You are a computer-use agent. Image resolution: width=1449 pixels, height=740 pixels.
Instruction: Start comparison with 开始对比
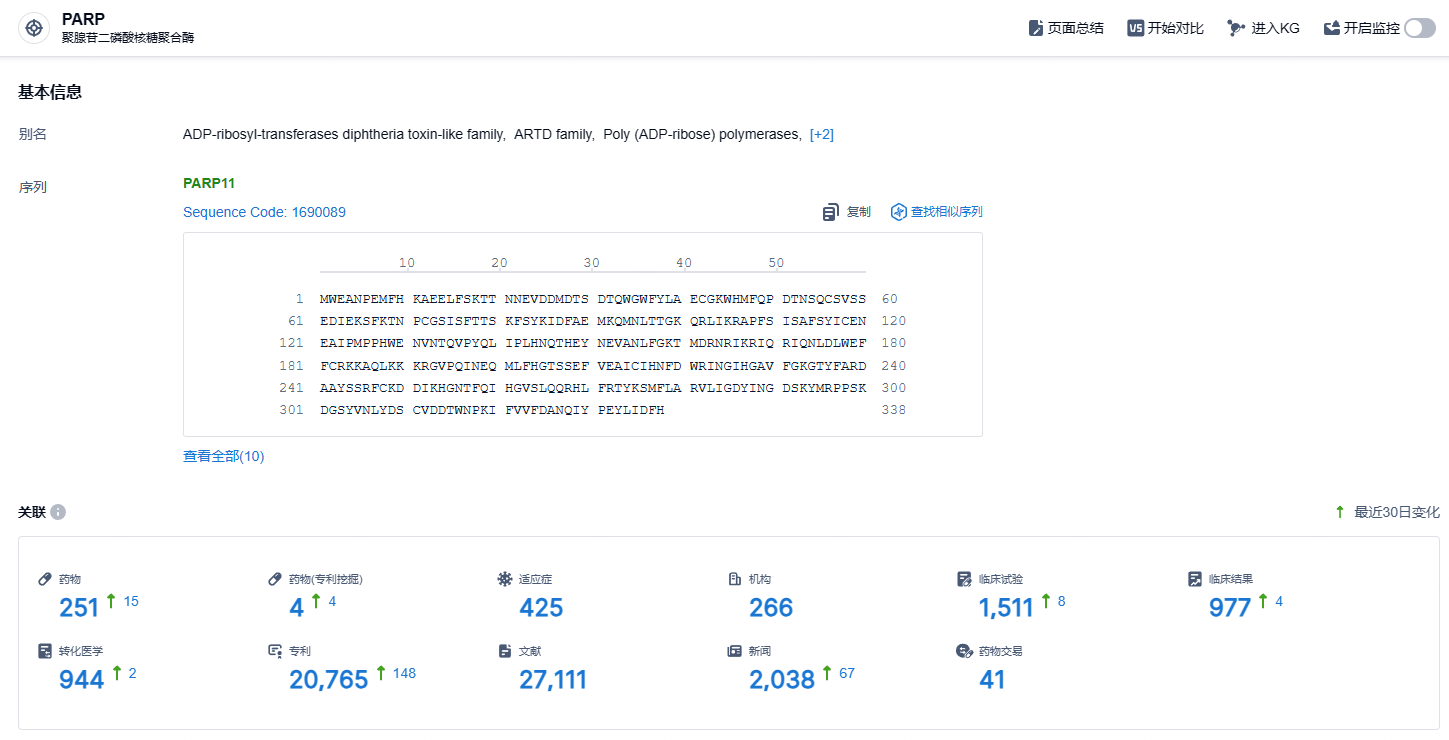(1166, 28)
